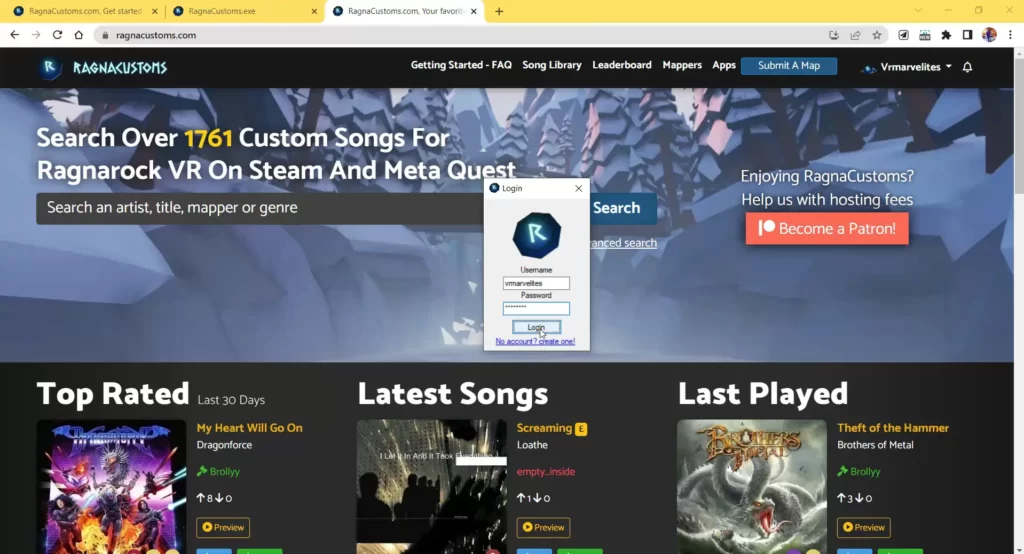The width and height of the screenshot is (1024, 554).
Task: Click the Loathe artist name
Action: click(532, 445)
